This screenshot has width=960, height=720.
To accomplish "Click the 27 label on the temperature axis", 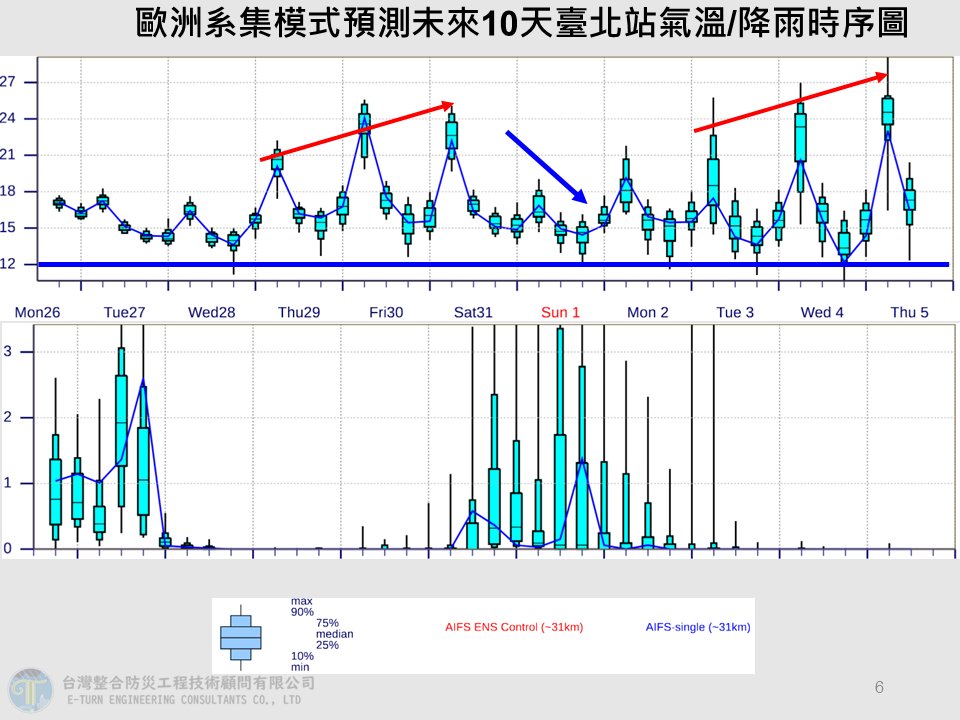I will point(7,82).
